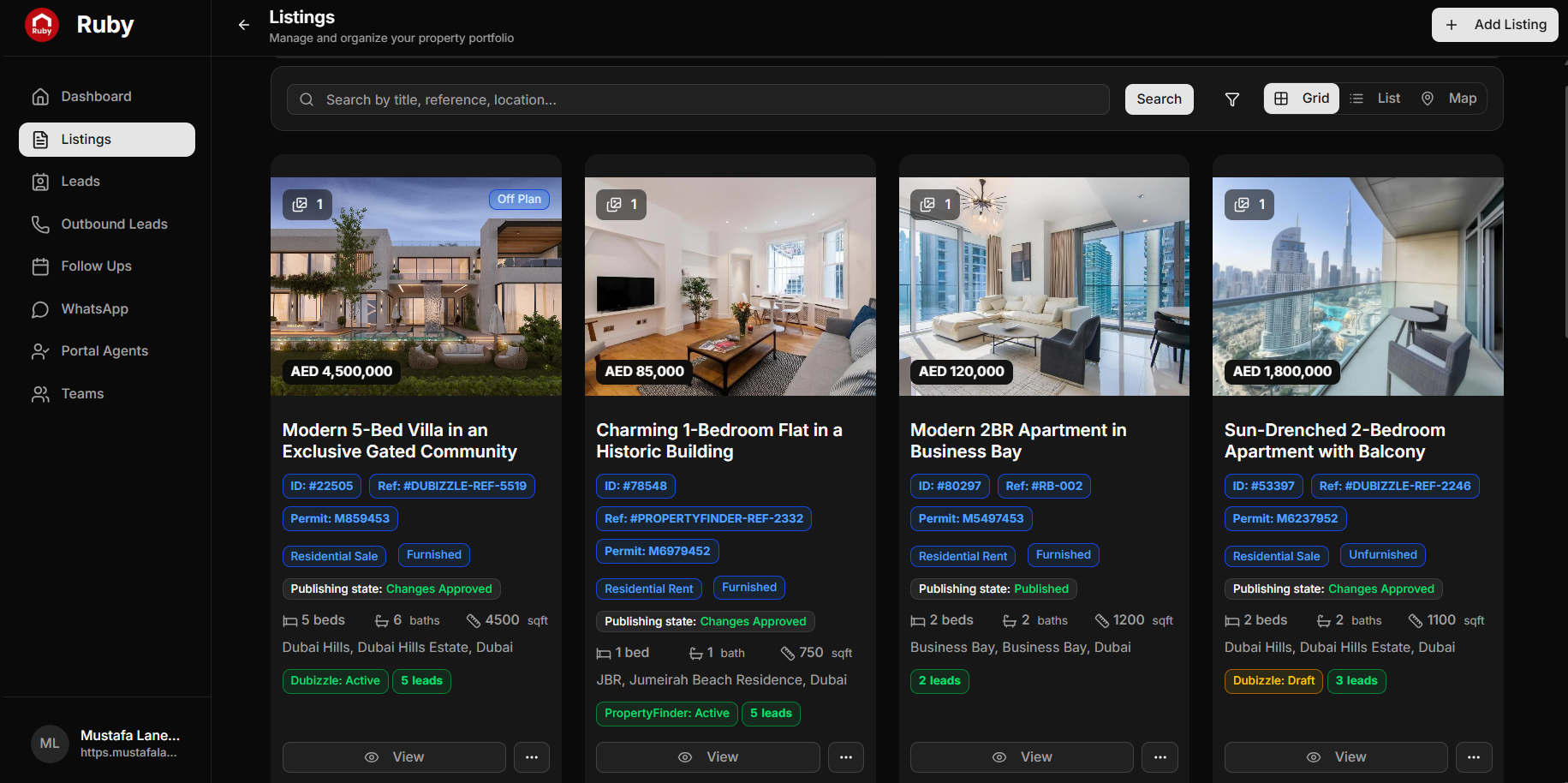This screenshot has width=1568, height=783.
Task: Click the filter funnel icon beside Search
Action: [1231, 99]
